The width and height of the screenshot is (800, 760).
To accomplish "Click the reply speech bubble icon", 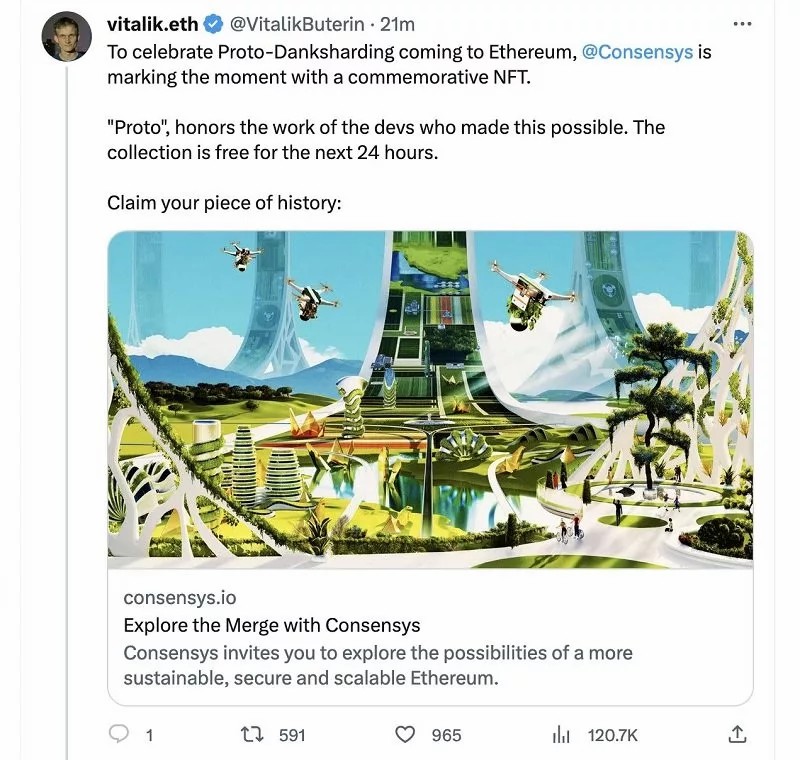I will click(x=119, y=734).
